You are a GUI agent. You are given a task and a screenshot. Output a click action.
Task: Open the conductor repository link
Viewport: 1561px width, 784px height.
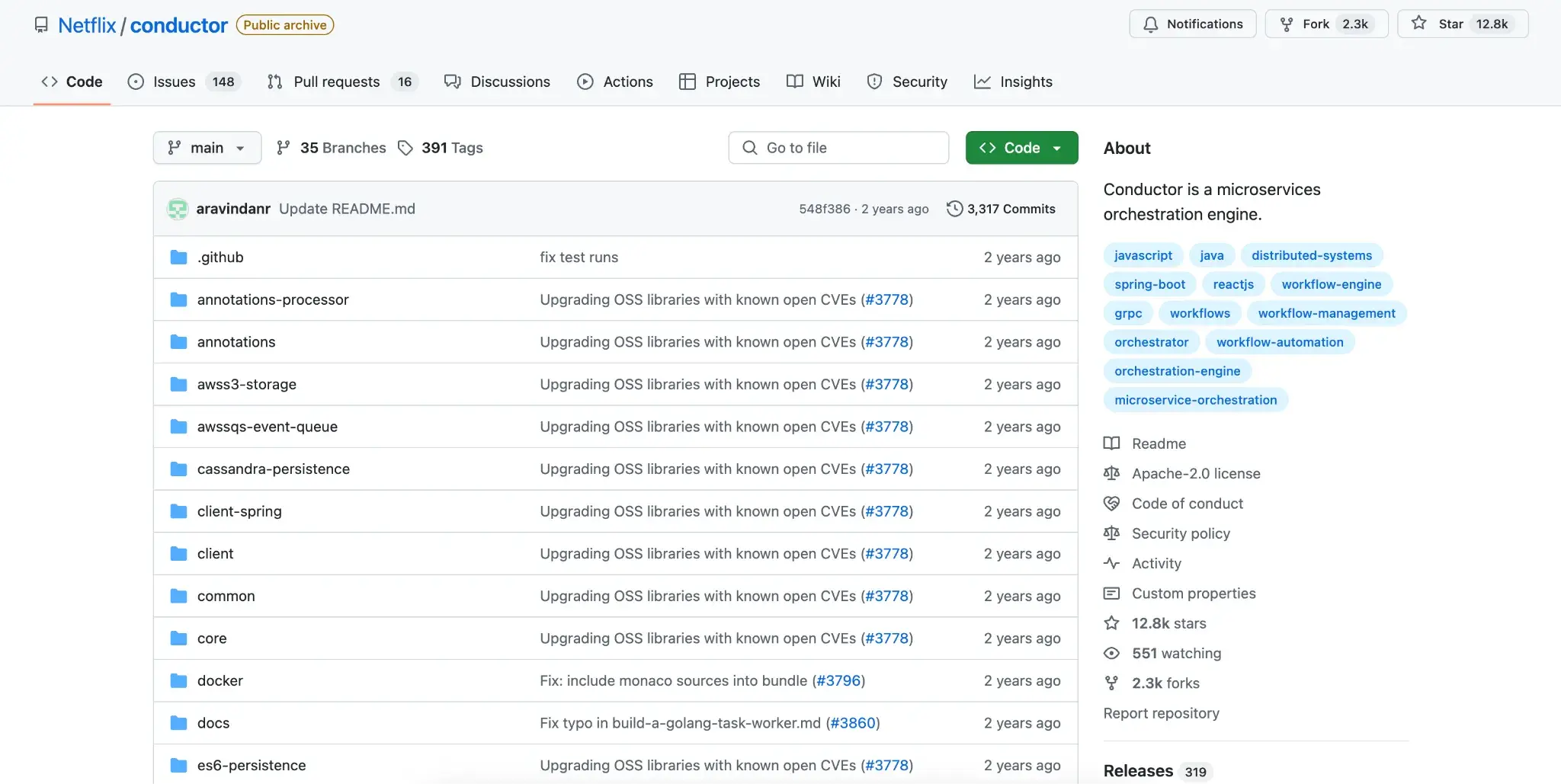[178, 25]
